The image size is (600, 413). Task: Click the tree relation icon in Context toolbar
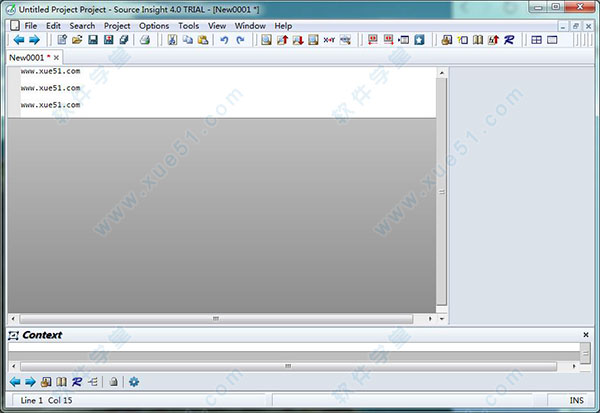tap(93, 382)
